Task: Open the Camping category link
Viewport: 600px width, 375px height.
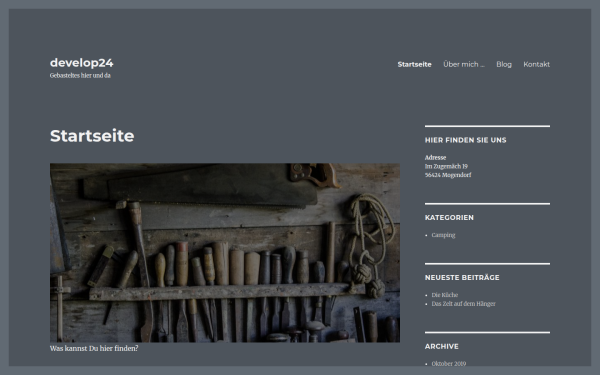Action: point(443,235)
